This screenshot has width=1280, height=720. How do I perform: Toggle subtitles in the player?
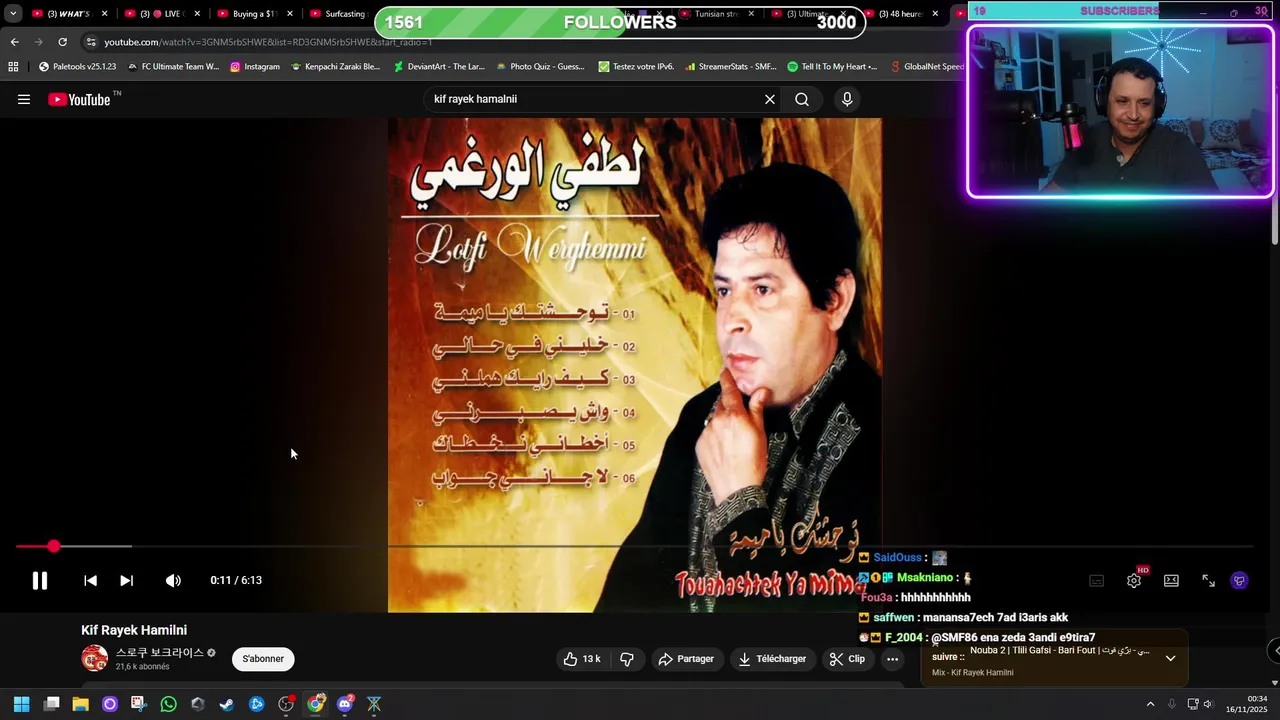pyautogui.click(x=1096, y=580)
